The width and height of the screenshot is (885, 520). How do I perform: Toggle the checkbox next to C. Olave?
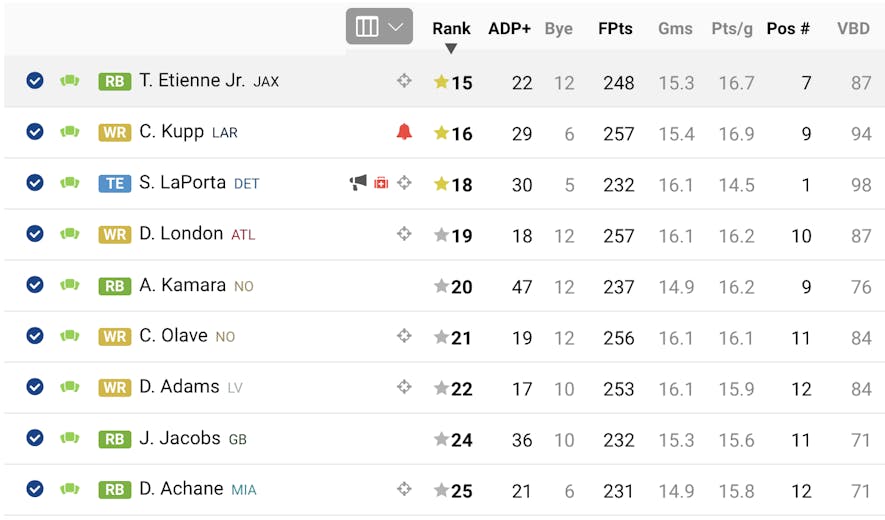pos(35,335)
